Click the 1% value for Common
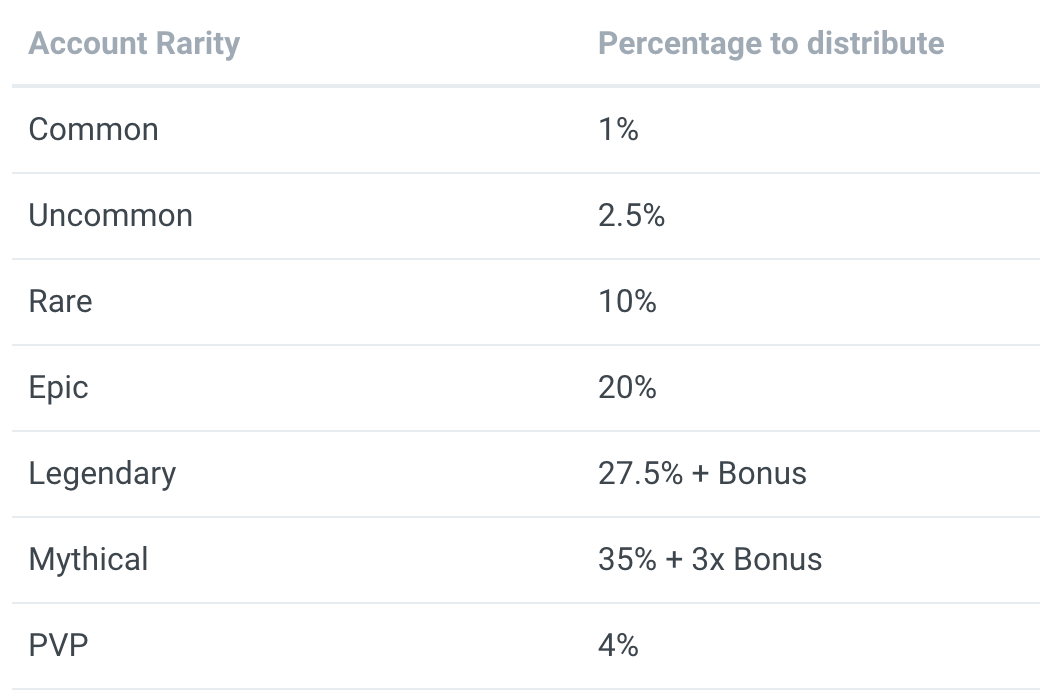The width and height of the screenshot is (1040, 692). tap(618, 130)
